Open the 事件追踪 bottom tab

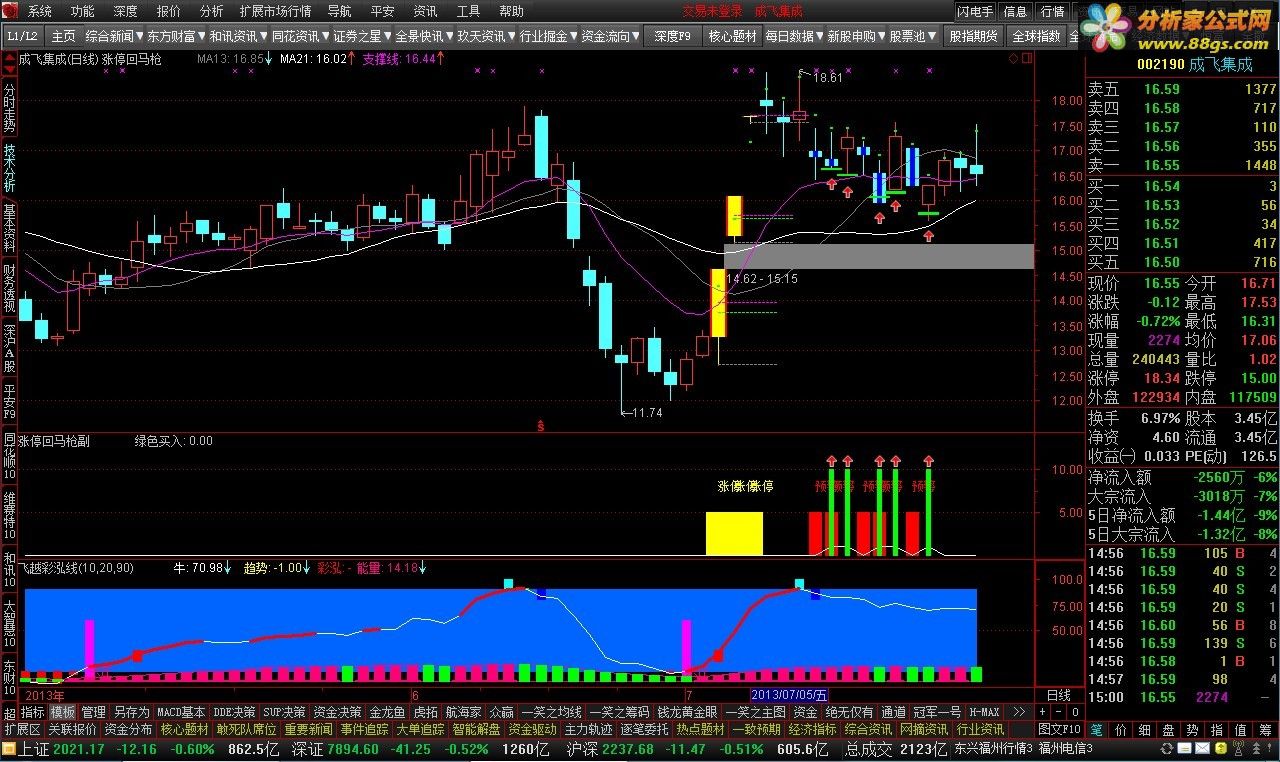click(x=365, y=730)
